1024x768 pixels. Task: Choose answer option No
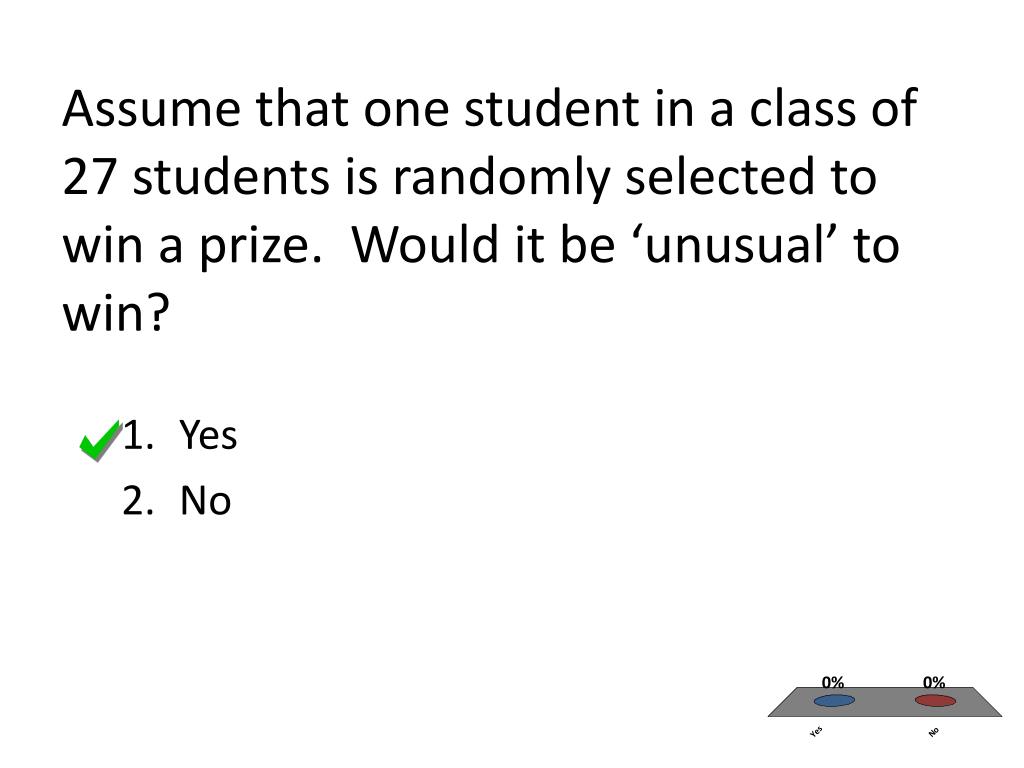click(x=205, y=501)
